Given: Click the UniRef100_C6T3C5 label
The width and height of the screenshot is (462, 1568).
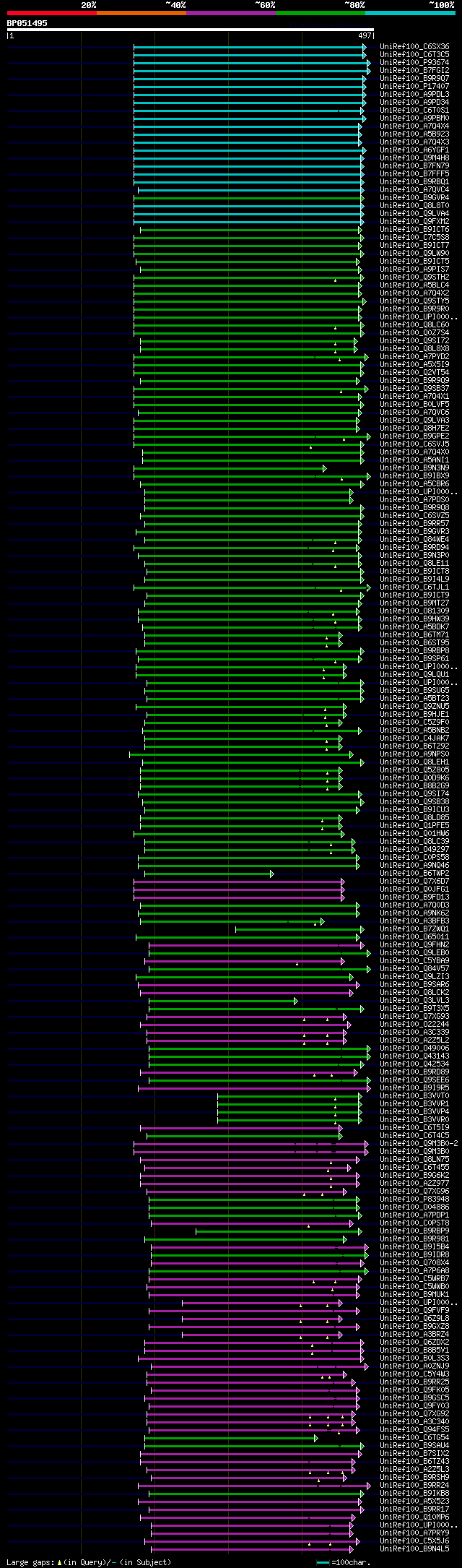Looking at the screenshot, I should [414, 55].
